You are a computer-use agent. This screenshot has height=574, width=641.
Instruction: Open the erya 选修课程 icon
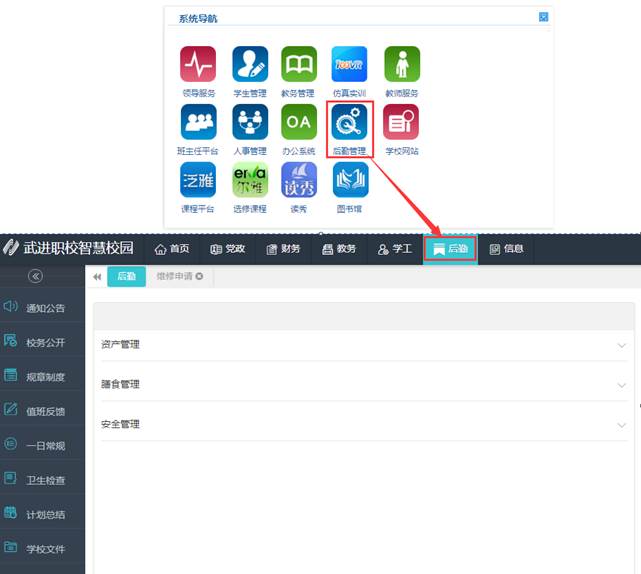[x=250, y=180]
